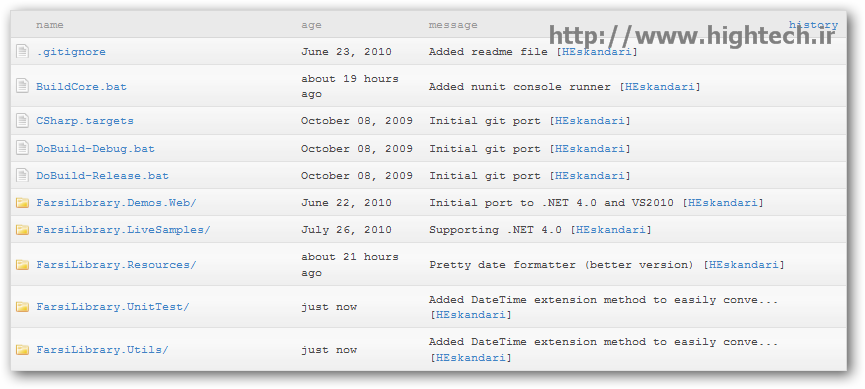Image resolution: width=865 pixels, height=389 pixels.
Task: Click the file icon beside DoBuild-Release.bat
Action: point(22,175)
